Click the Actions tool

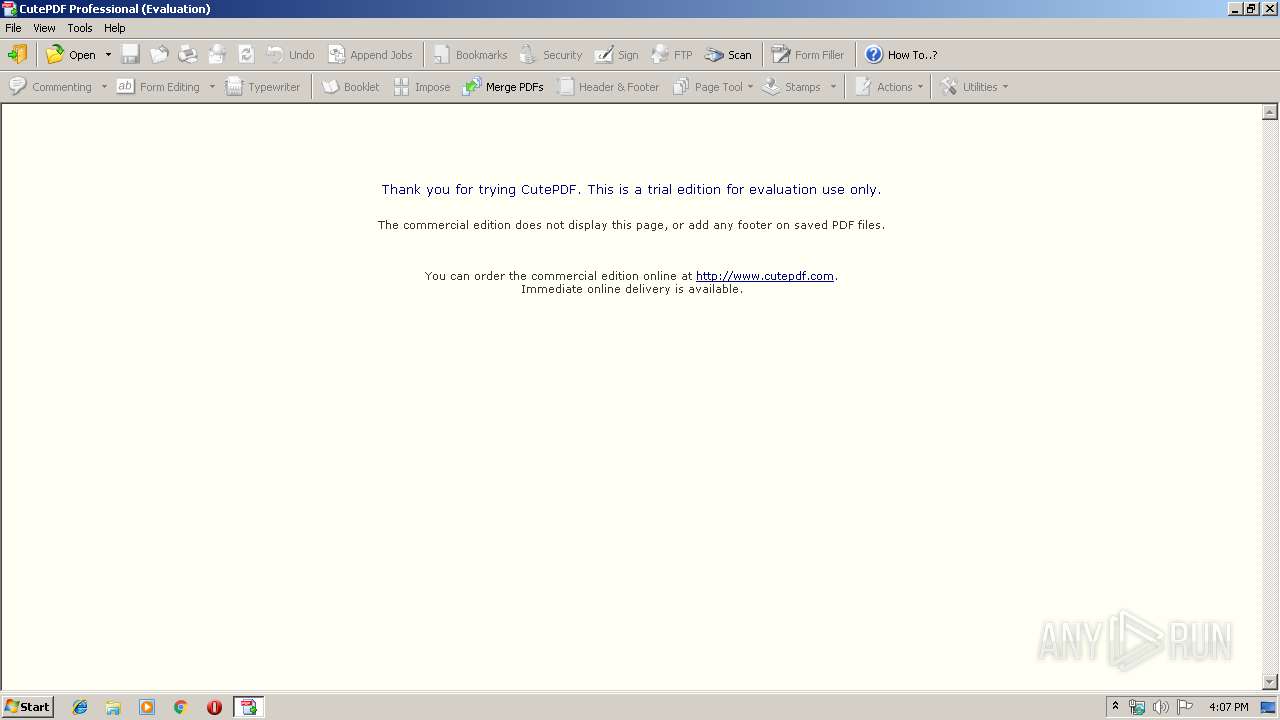pyautogui.click(x=883, y=87)
